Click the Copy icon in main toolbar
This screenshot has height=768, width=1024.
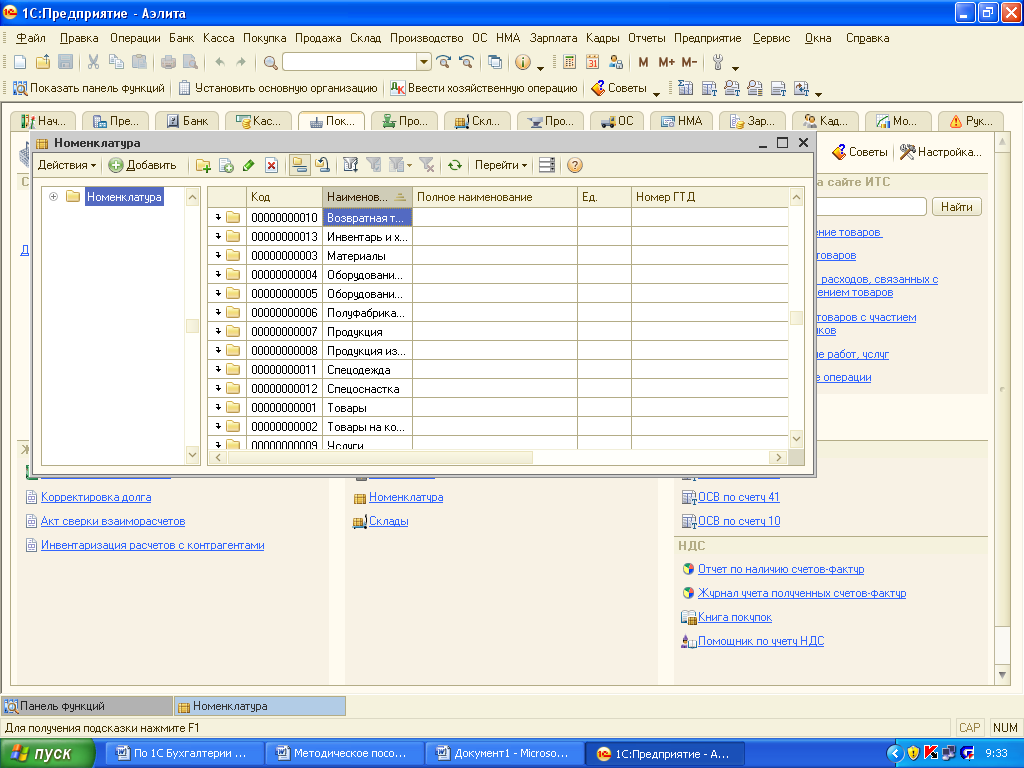(116, 62)
